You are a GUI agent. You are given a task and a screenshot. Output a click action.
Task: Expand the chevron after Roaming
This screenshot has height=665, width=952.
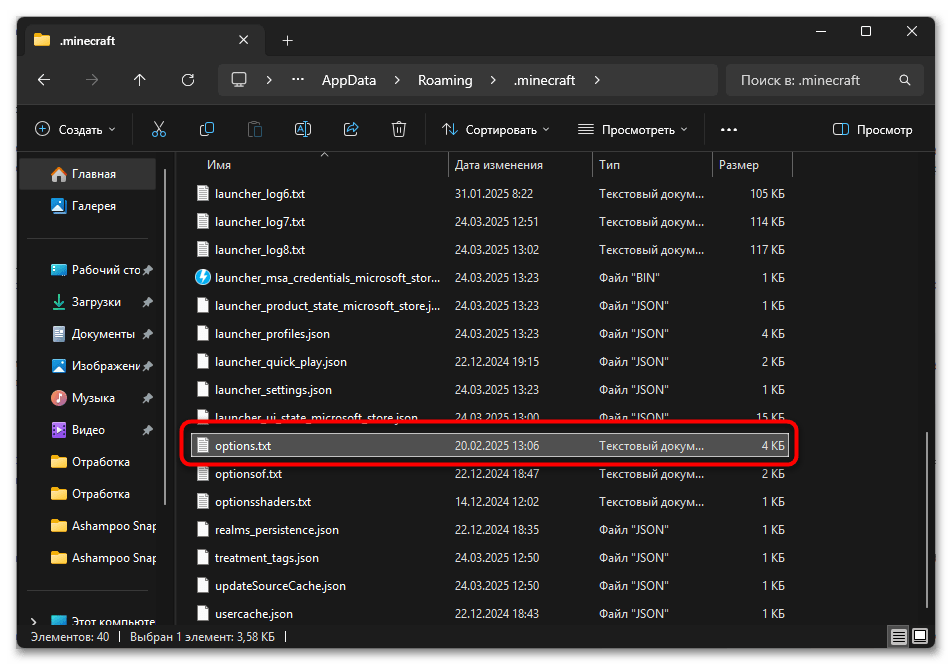click(493, 80)
